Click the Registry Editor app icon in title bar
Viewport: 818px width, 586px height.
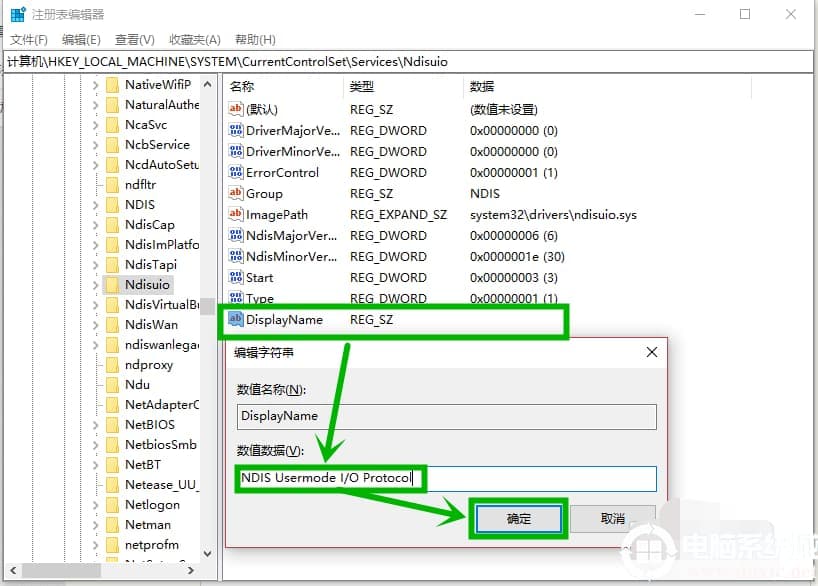[x=18, y=14]
